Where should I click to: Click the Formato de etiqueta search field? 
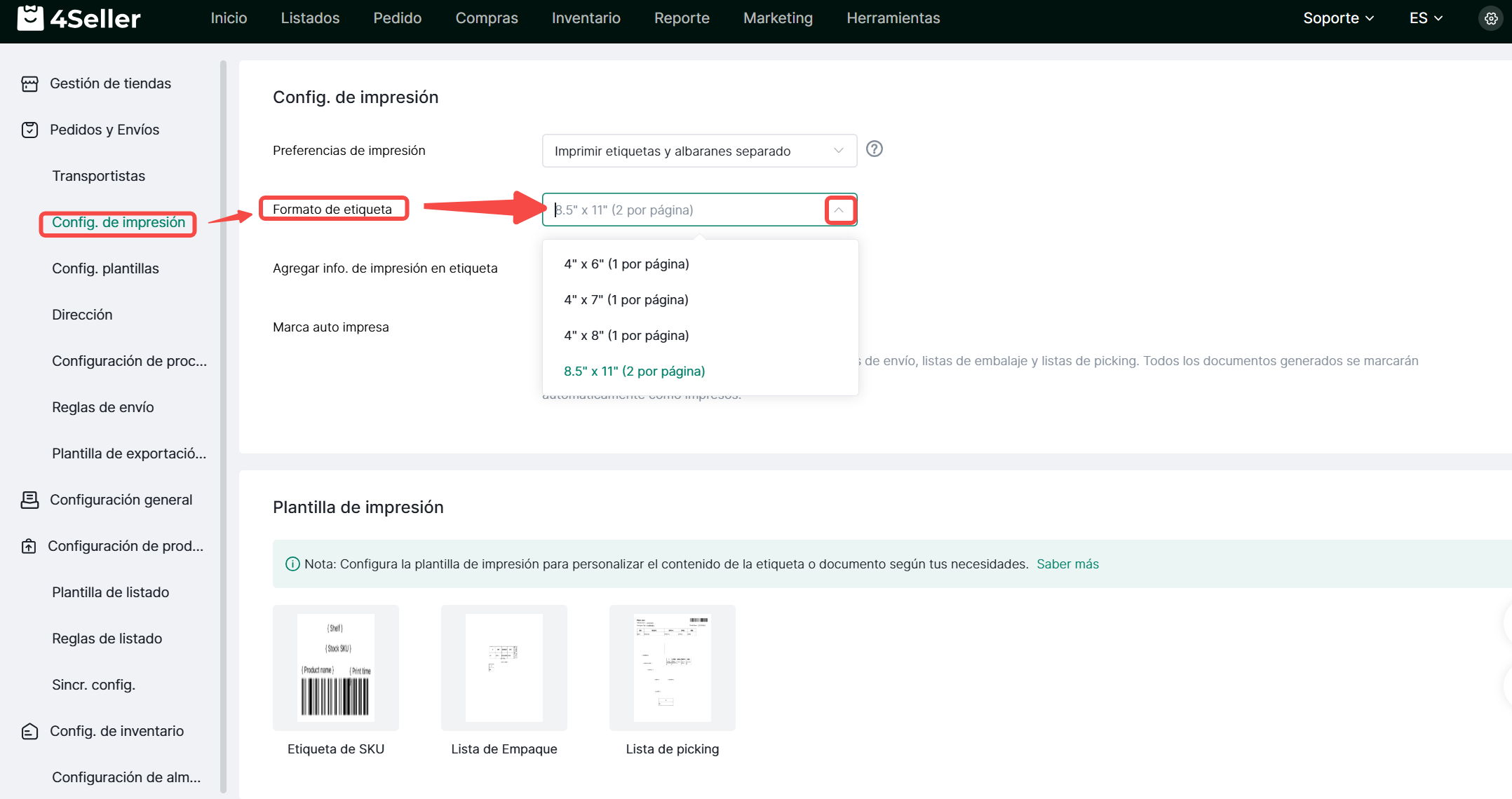[684, 210]
